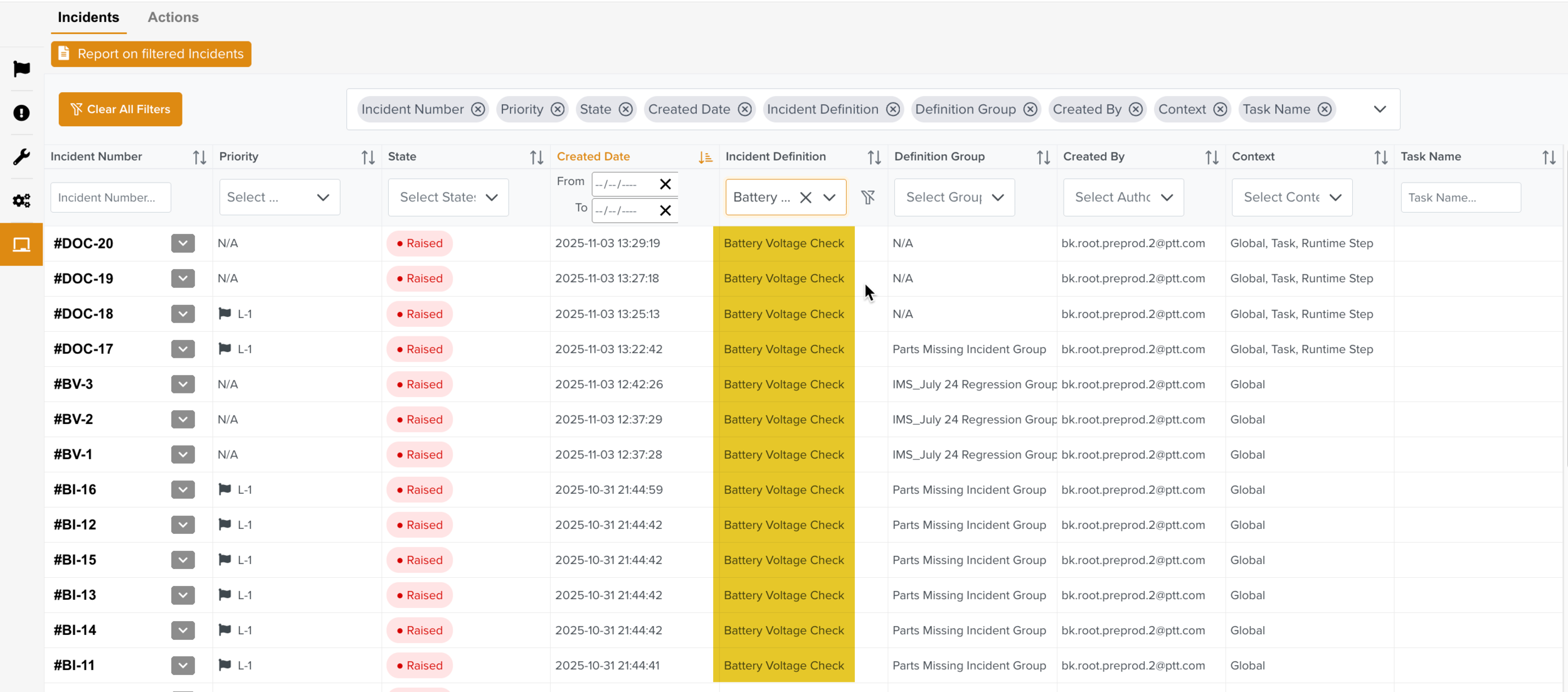The height and width of the screenshot is (692, 1568).
Task: Switch to the Actions tab
Action: 173,18
